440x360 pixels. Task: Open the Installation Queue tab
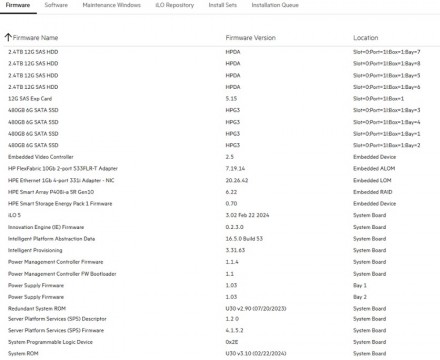tap(275, 5)
